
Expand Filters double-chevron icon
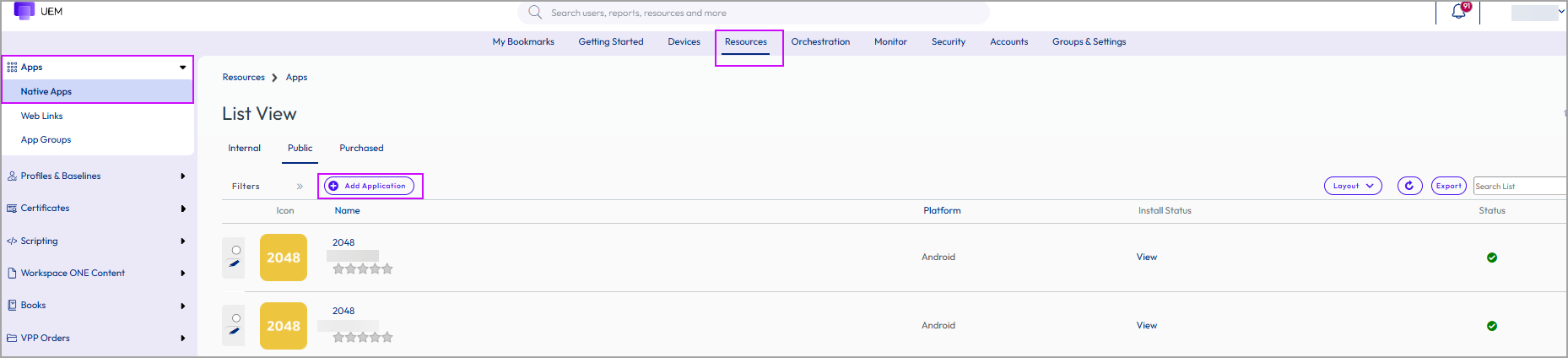[300, 187]
